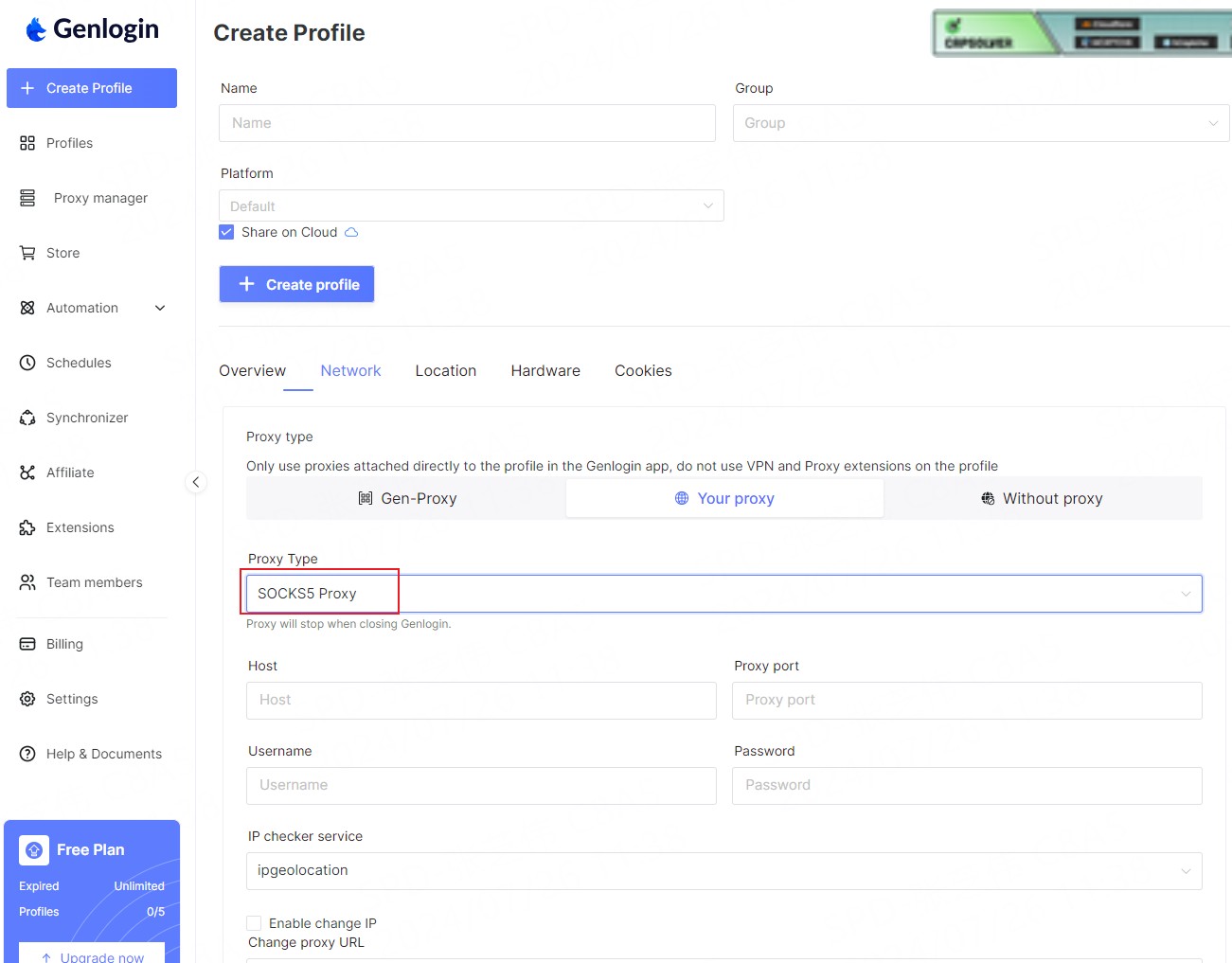Open the ipgeolocation IP checker dropdown
Viewport: 1232px width, 963px height.
(723, 871)
